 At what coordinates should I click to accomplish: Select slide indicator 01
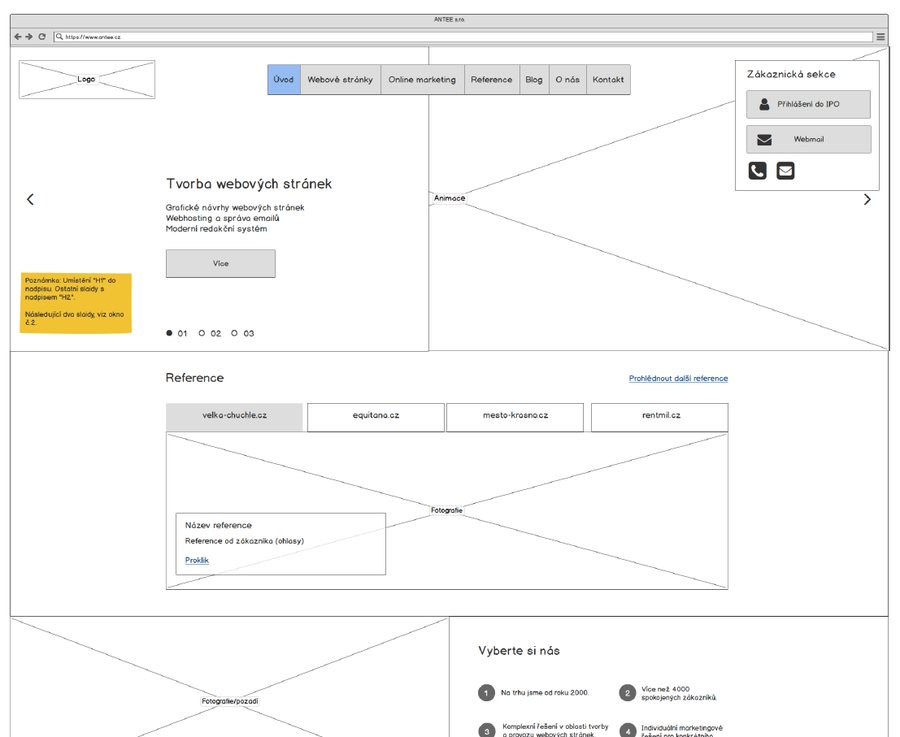click(170, 333)
